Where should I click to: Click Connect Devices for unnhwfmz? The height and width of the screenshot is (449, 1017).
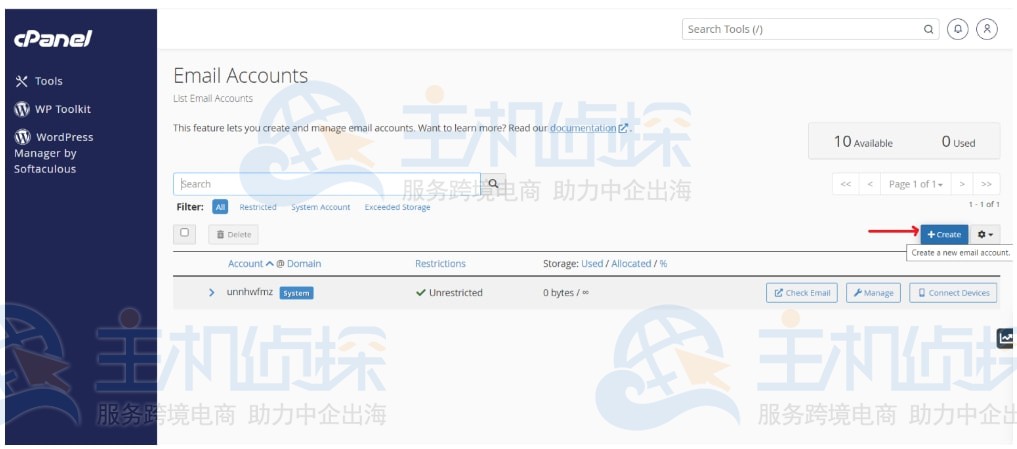coord(952,293)
